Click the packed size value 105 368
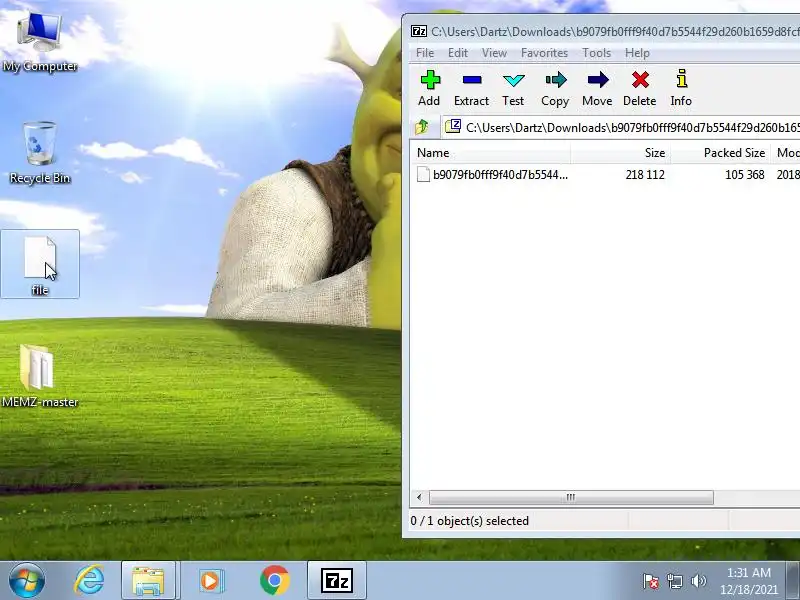800x600 pixels. click(744, 174)
